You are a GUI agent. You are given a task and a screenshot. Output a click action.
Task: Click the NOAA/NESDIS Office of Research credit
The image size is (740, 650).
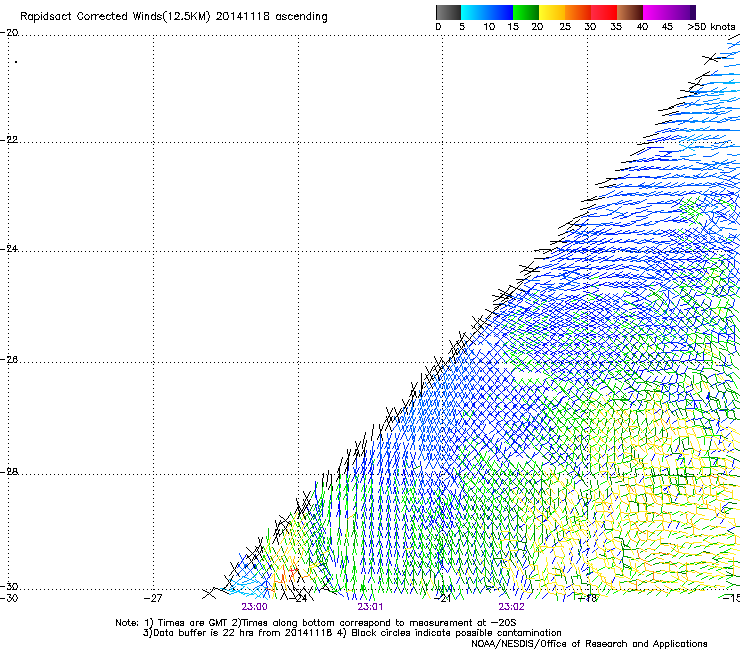[x=589, y=644]
